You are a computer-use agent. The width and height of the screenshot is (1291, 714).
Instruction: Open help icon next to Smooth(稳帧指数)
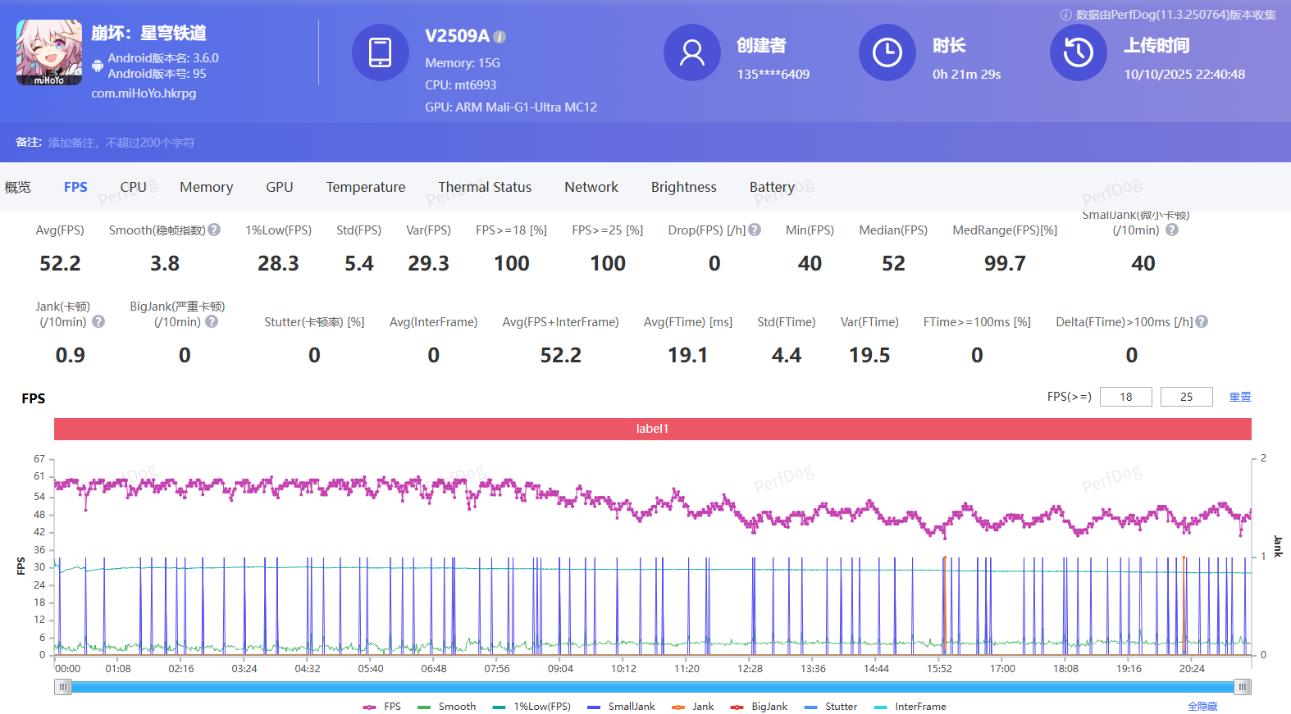coord(214,230)
